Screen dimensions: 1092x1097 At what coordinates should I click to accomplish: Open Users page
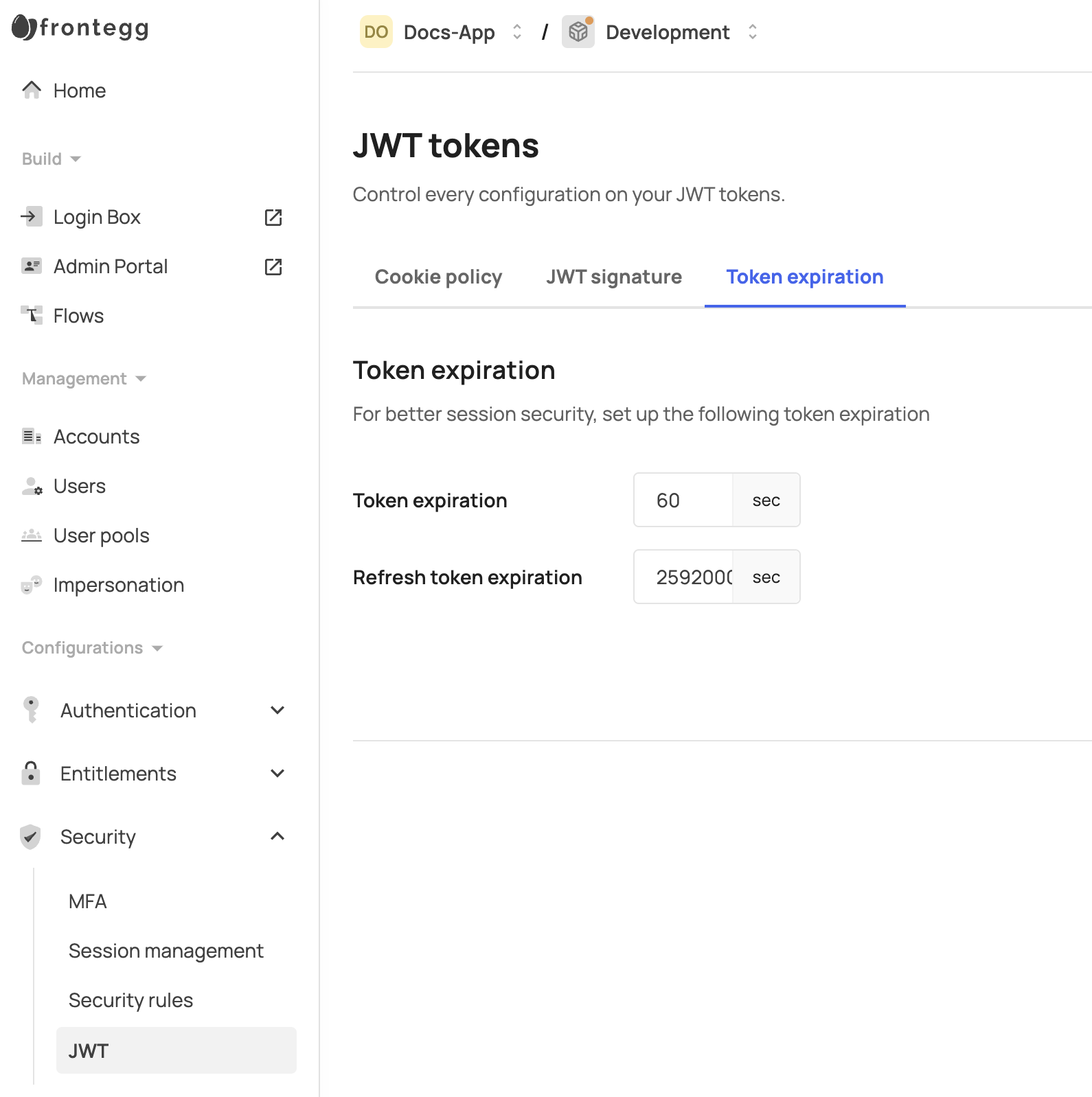click(x=80, y=486)
